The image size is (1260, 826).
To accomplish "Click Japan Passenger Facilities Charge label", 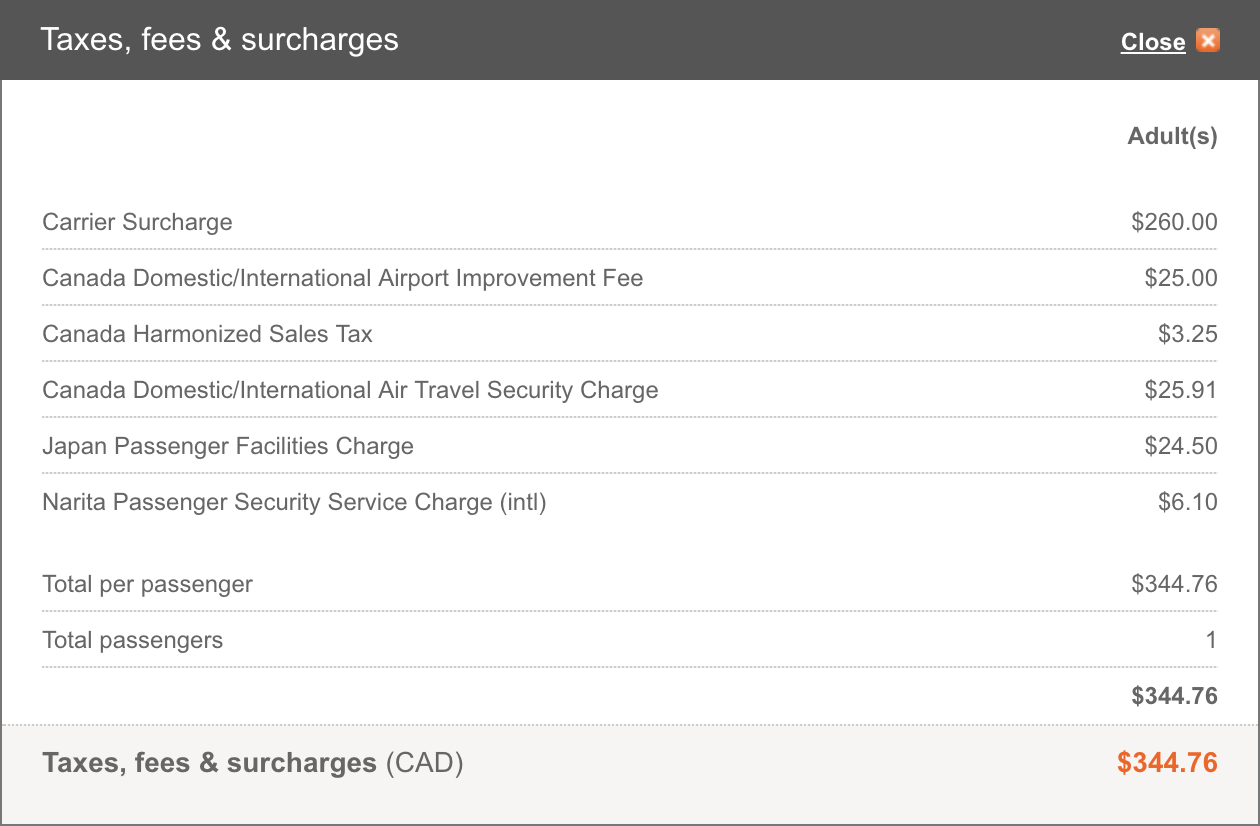I will pyautogui.click(x=228, y=446).
